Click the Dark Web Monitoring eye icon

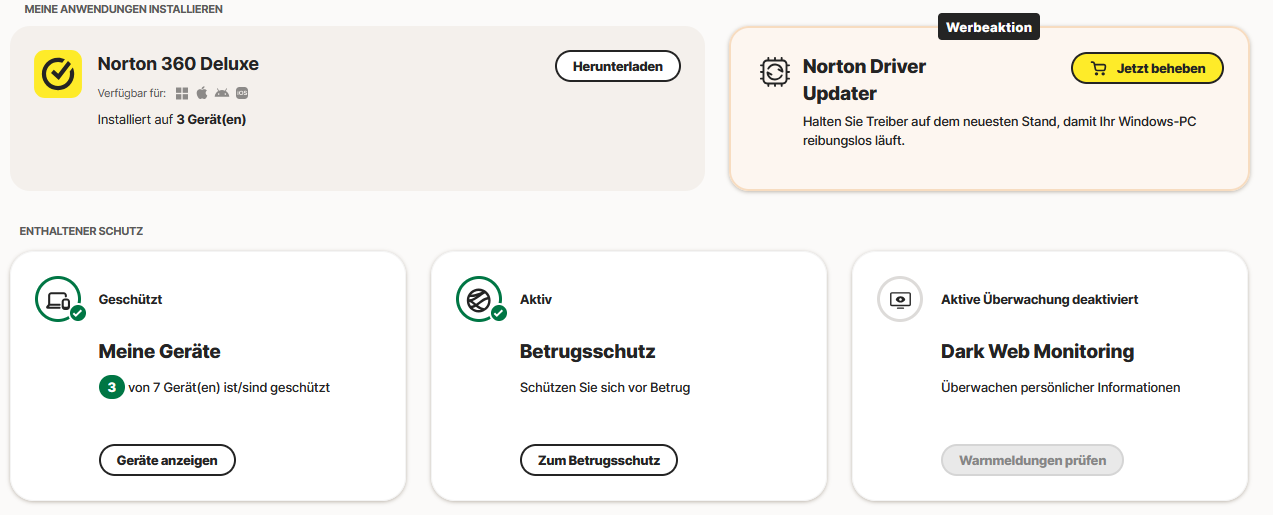pos(900,299)
